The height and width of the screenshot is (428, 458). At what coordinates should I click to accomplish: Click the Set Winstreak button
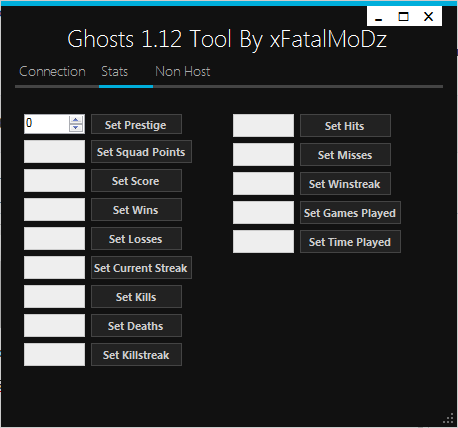coord(345,184)
